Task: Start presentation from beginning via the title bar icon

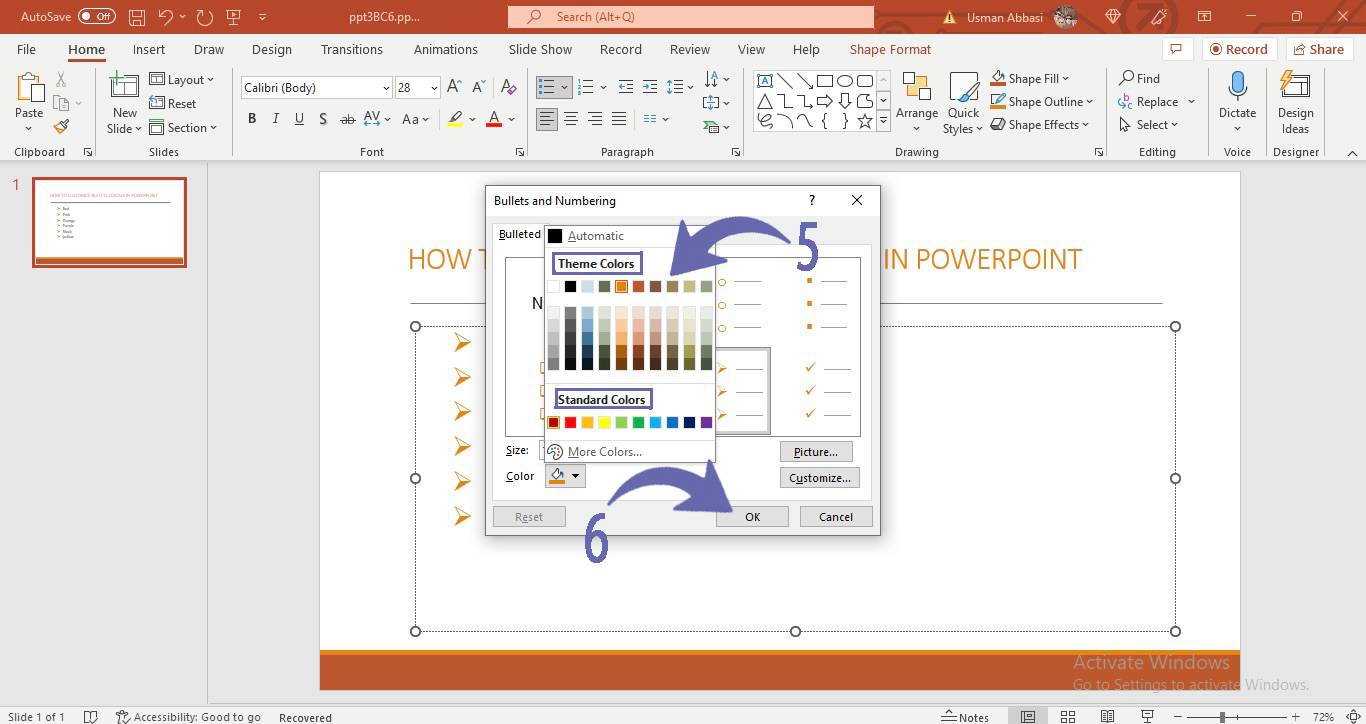Action: (233, 17)
